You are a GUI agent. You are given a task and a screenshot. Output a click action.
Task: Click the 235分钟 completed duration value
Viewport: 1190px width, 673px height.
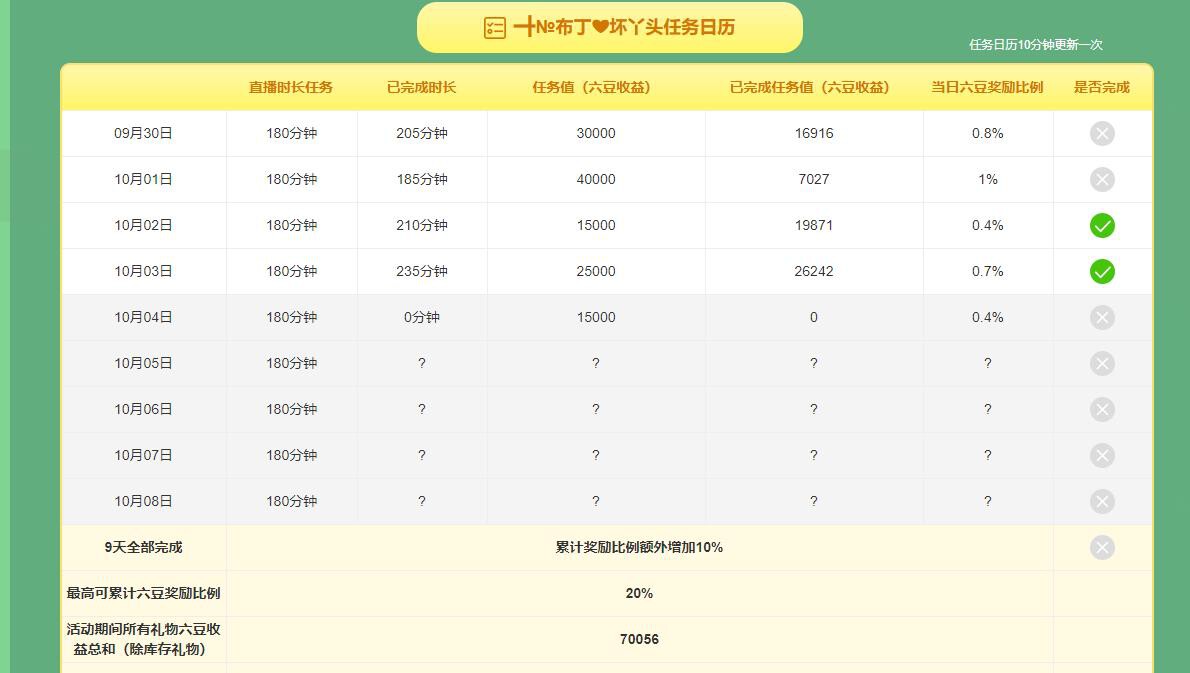tap(422, 272)
